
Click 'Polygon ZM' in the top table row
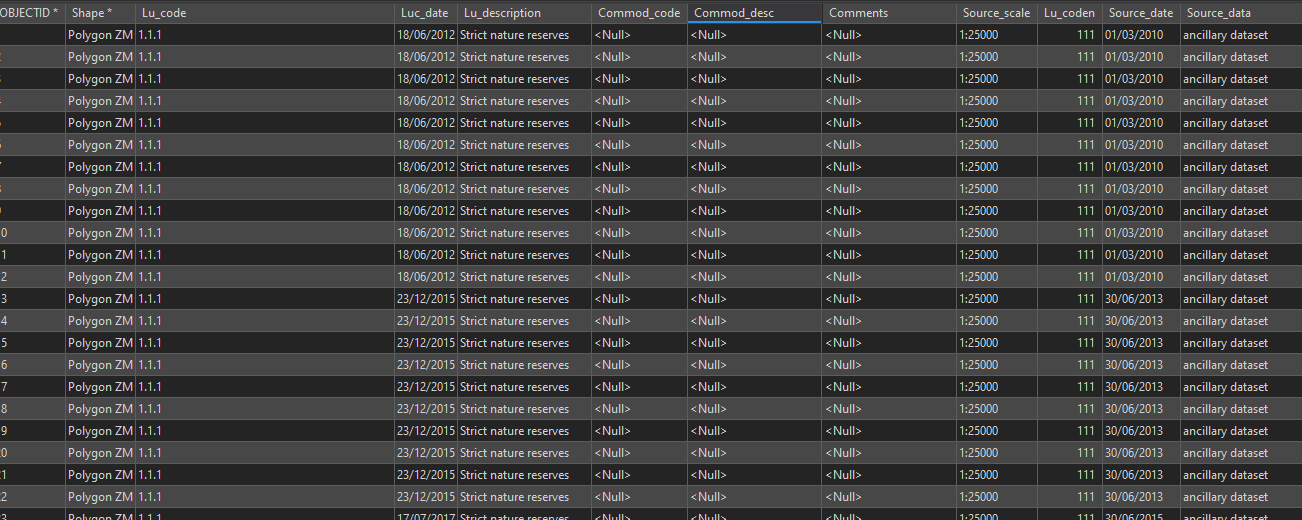coord(100,35)
